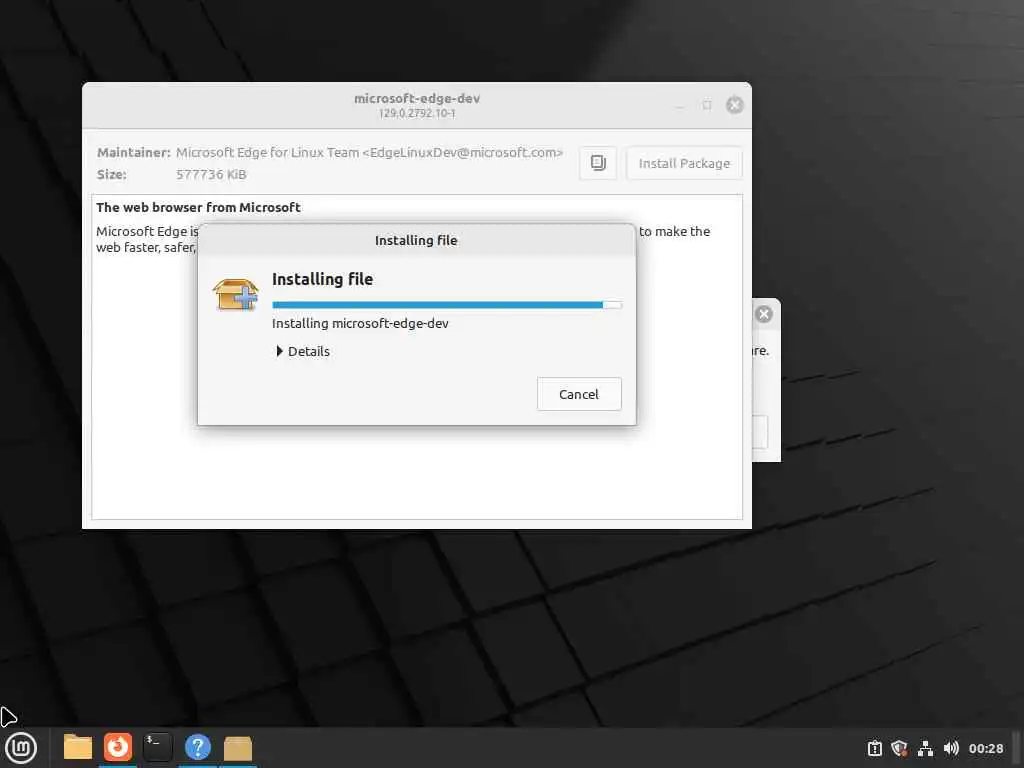Screen dimensions: 1024x768
Task: Minimize the microsoft-edge-dev window
Action: [x=680, y=105]
